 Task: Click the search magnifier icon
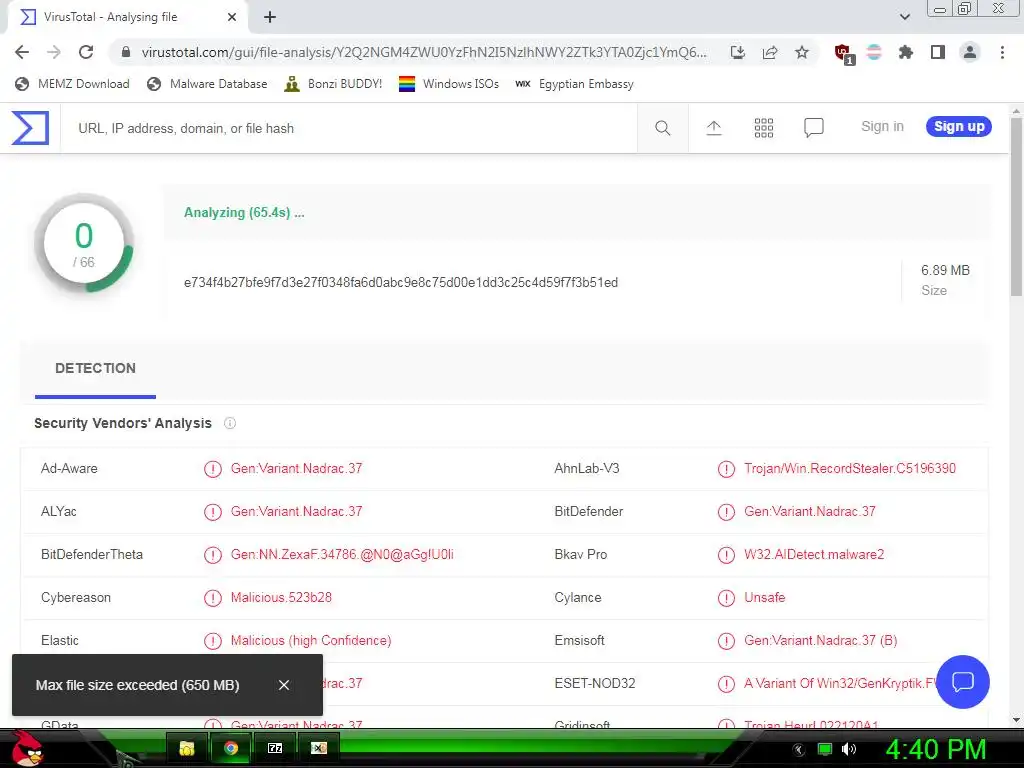click(662, 128)
